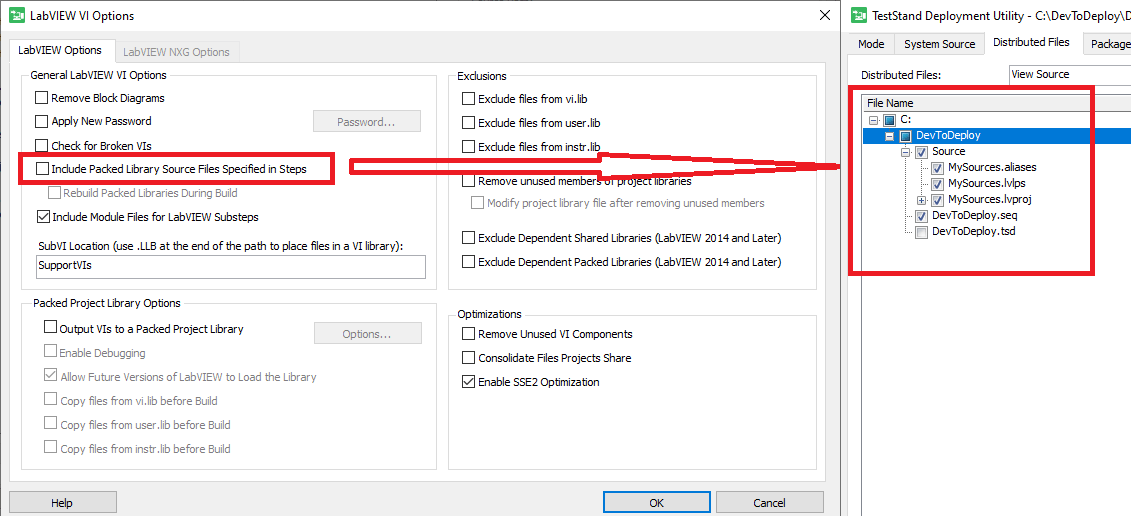Uncheck MySources.lvproj checkbox
This screenshot has height=516, width=1131.
click(938, 200)
